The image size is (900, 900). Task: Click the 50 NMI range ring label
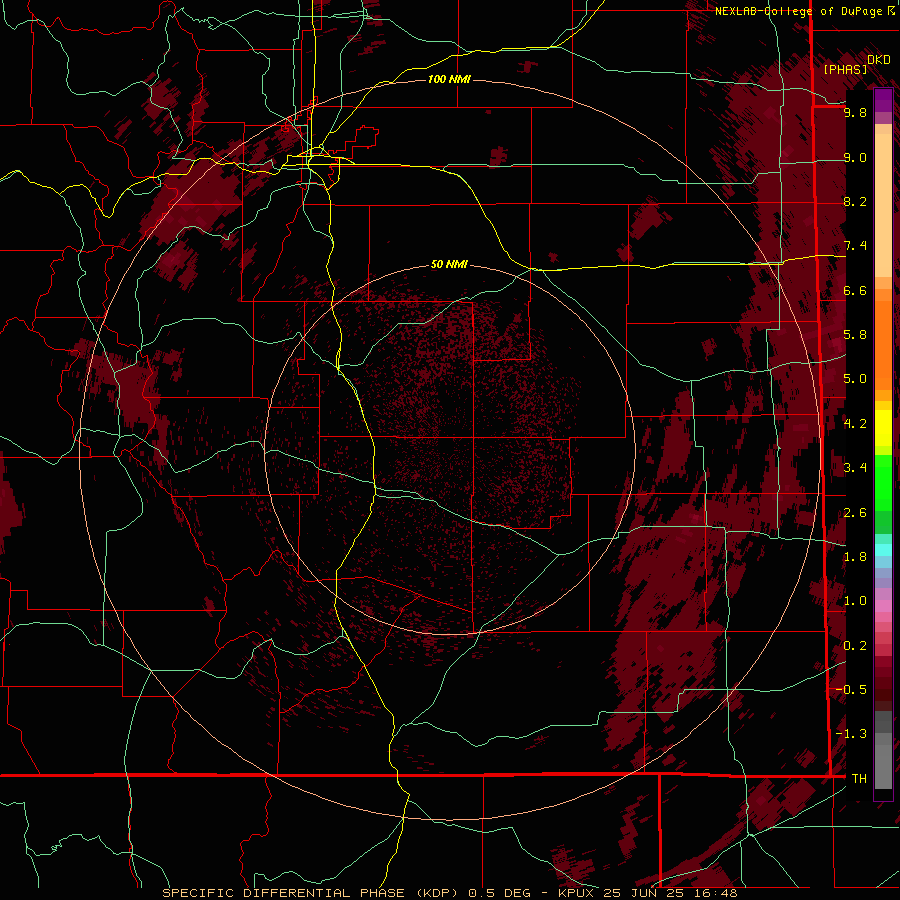click(449, 264)
